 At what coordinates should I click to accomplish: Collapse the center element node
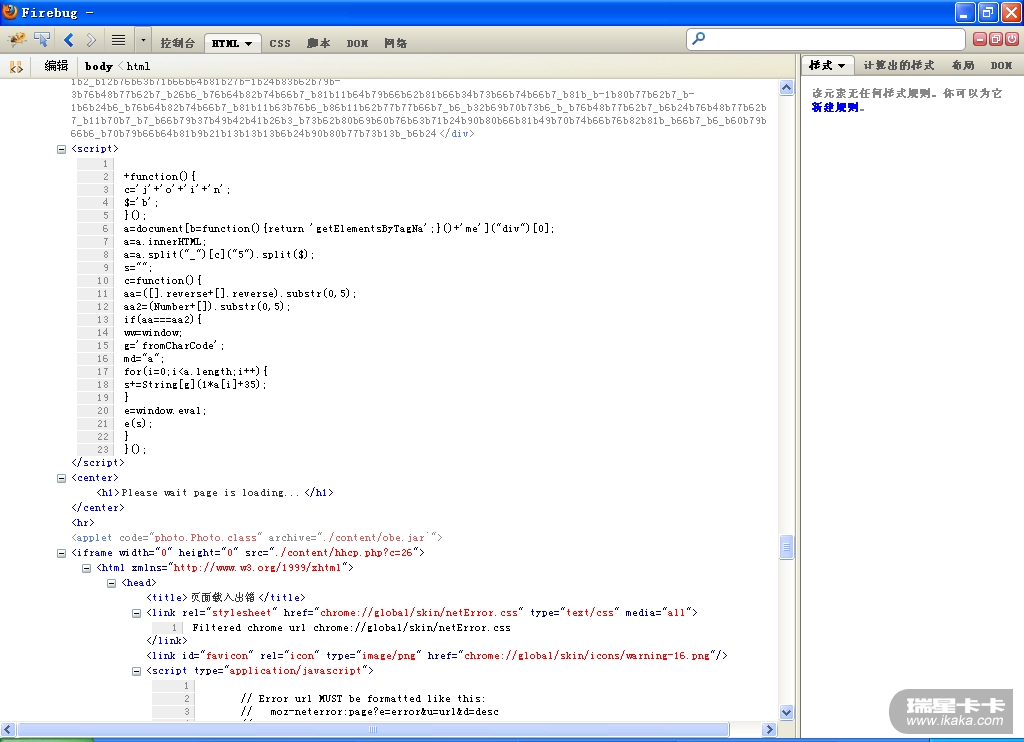[61, 478]
